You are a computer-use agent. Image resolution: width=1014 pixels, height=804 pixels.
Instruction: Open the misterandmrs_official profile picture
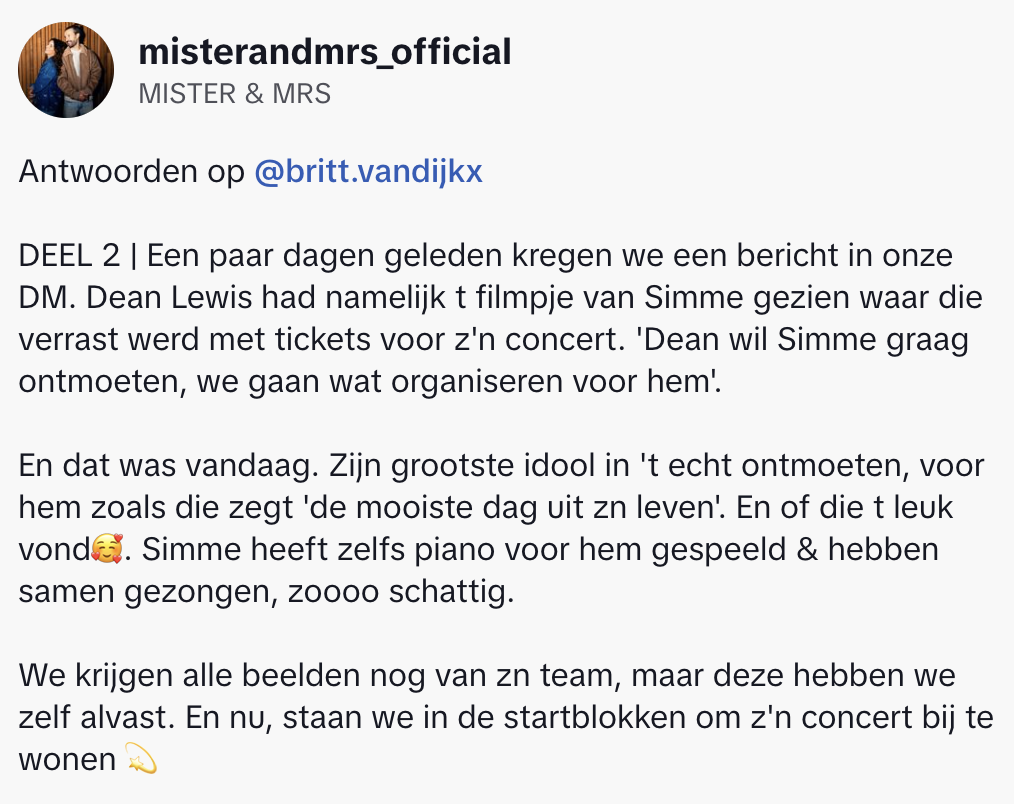[66, 70]
